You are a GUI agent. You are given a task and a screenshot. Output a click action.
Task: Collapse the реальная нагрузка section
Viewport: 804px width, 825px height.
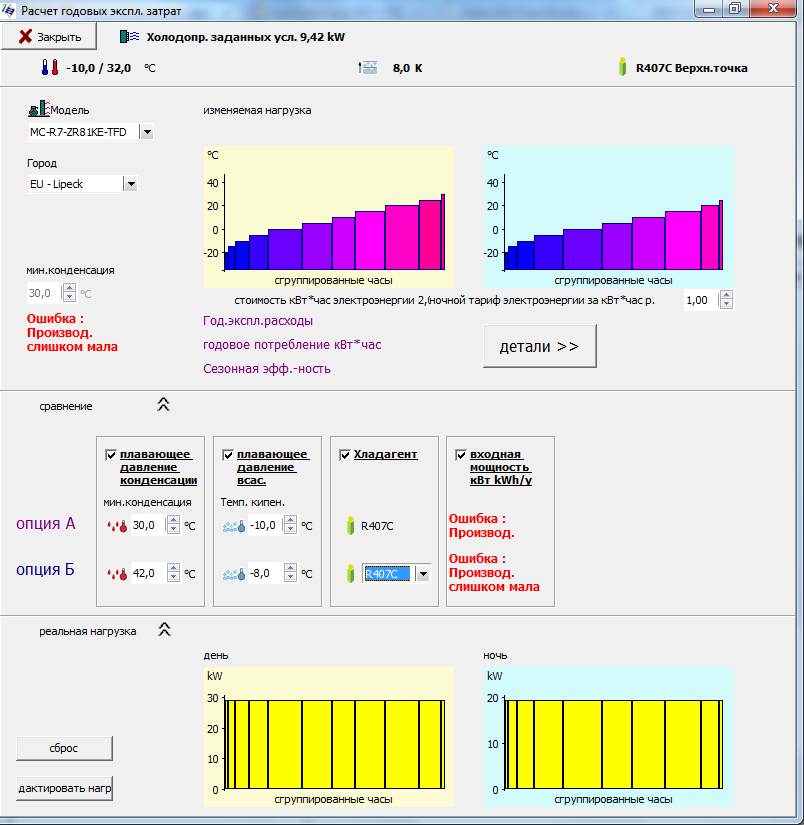(165, 630)
